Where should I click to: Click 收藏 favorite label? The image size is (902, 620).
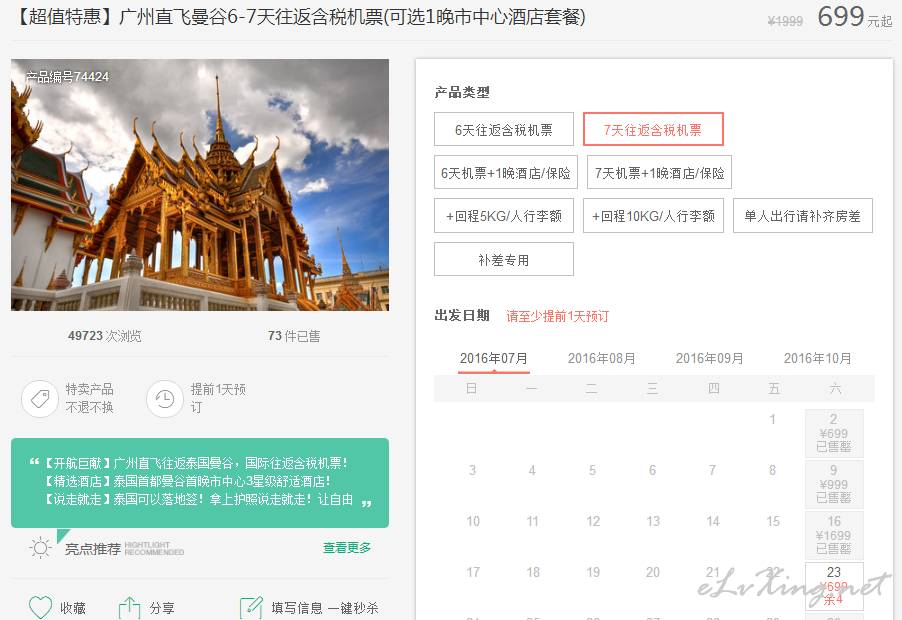73,608
